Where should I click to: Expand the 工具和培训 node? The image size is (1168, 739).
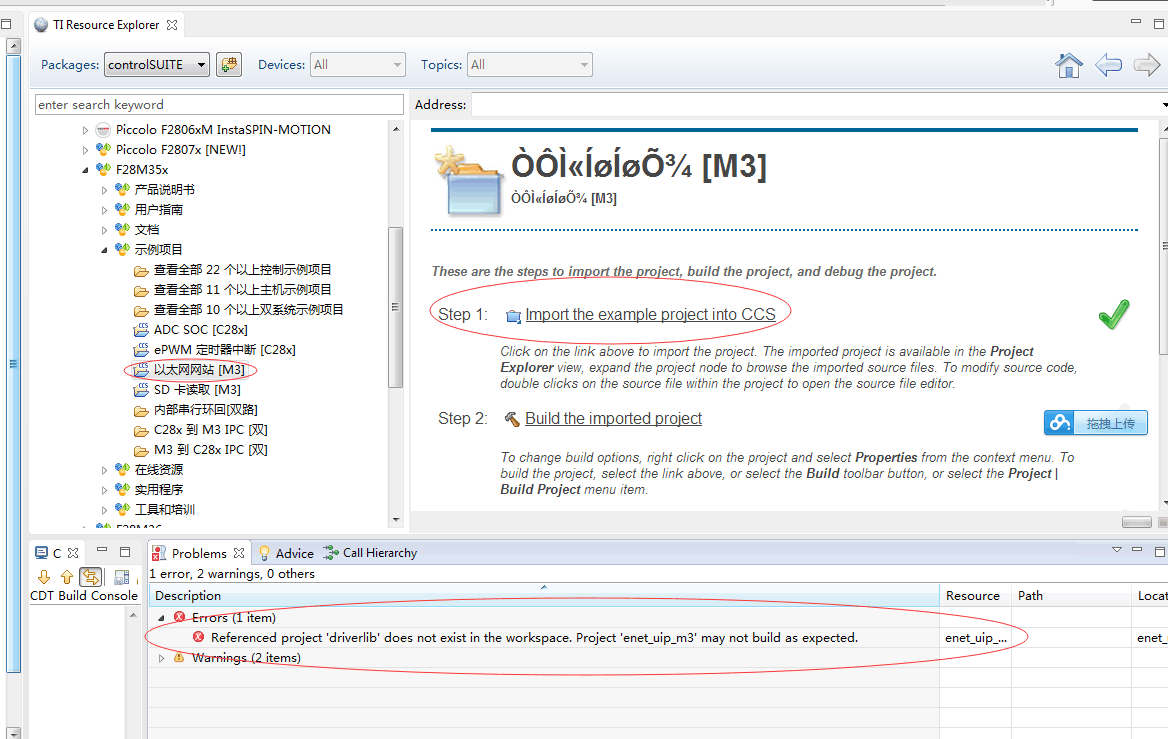(104, 510)
